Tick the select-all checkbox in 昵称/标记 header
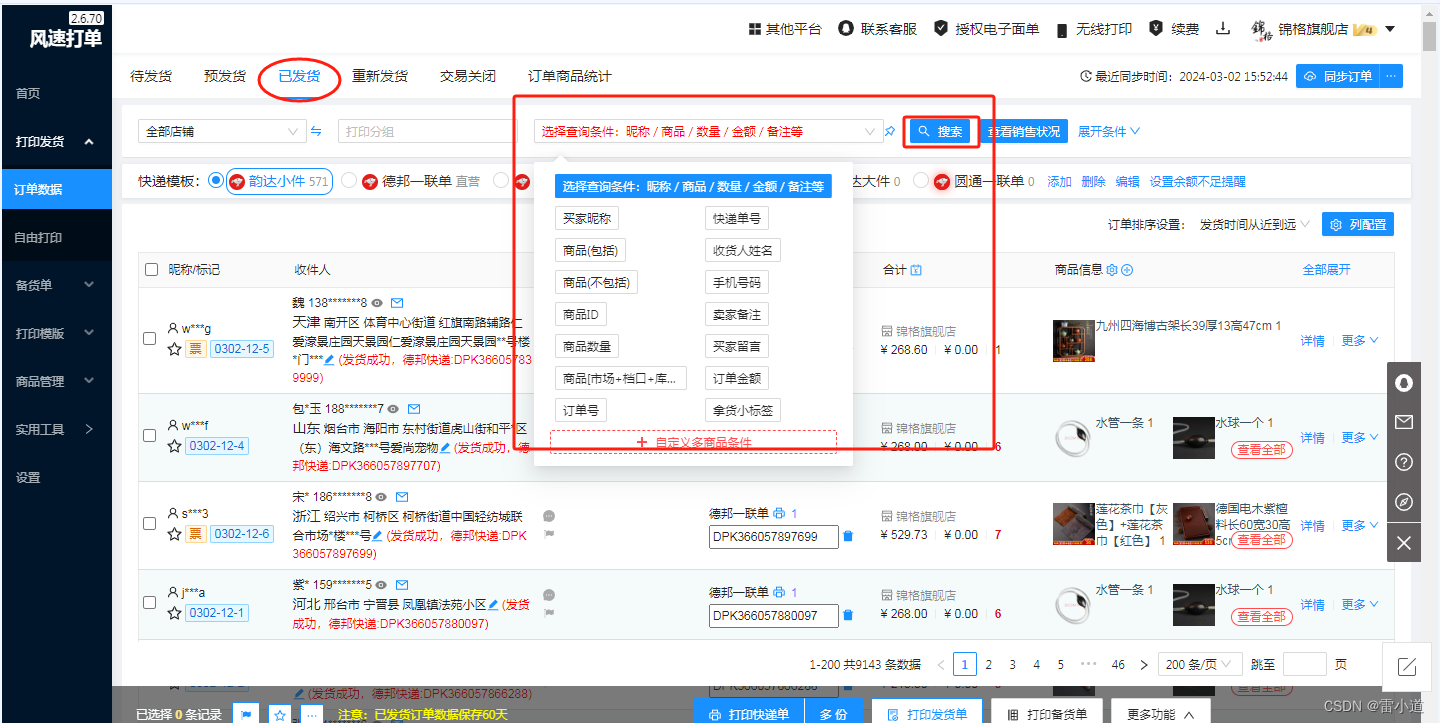This screenshot has height=723, width=1440. pyautogui.click(x=151, y=270)
